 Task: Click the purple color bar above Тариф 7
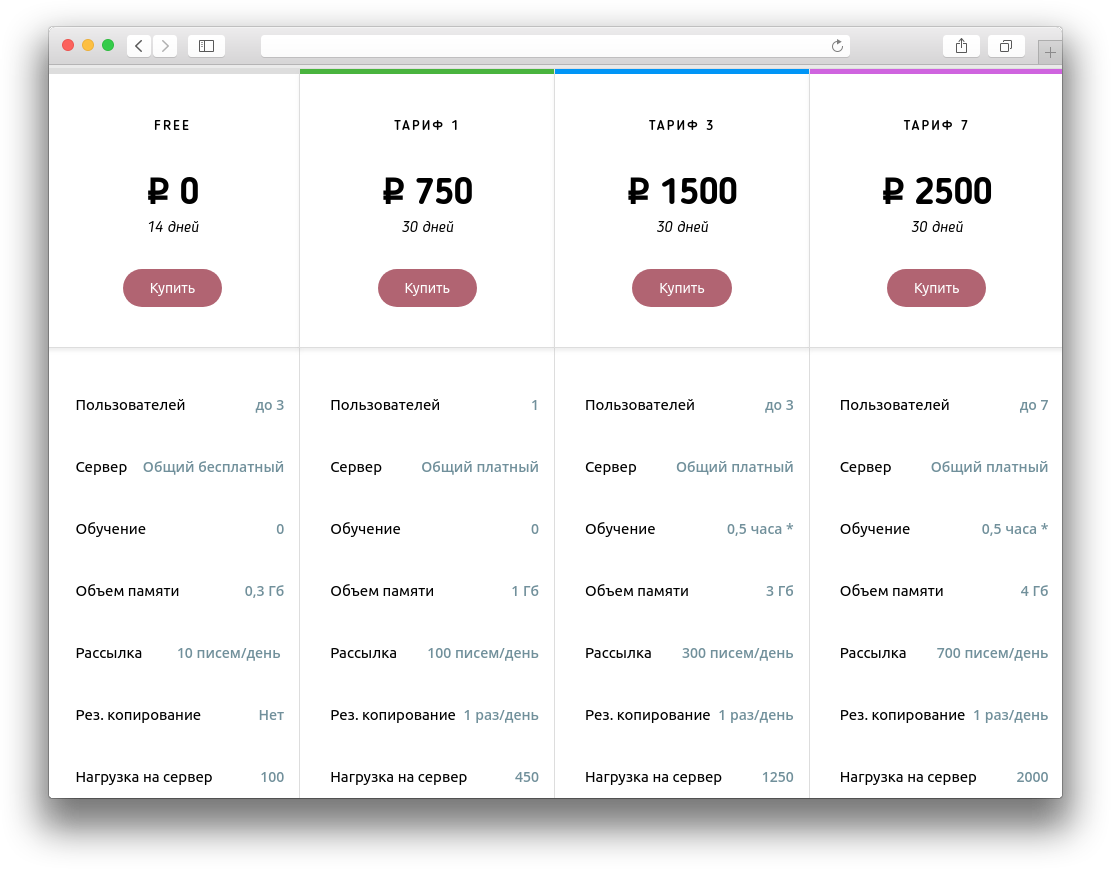pyautogui.click(x=935, y=72)
